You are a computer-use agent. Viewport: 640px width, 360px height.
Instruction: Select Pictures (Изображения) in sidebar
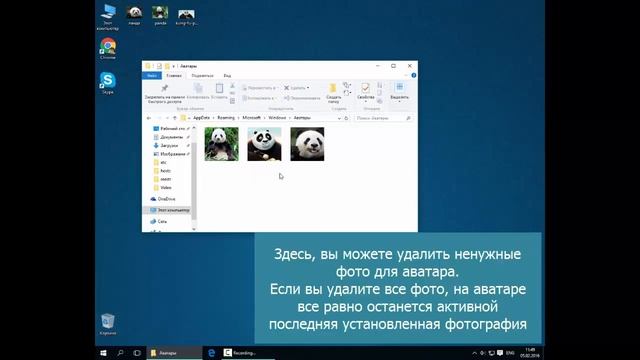pos(171,154)
